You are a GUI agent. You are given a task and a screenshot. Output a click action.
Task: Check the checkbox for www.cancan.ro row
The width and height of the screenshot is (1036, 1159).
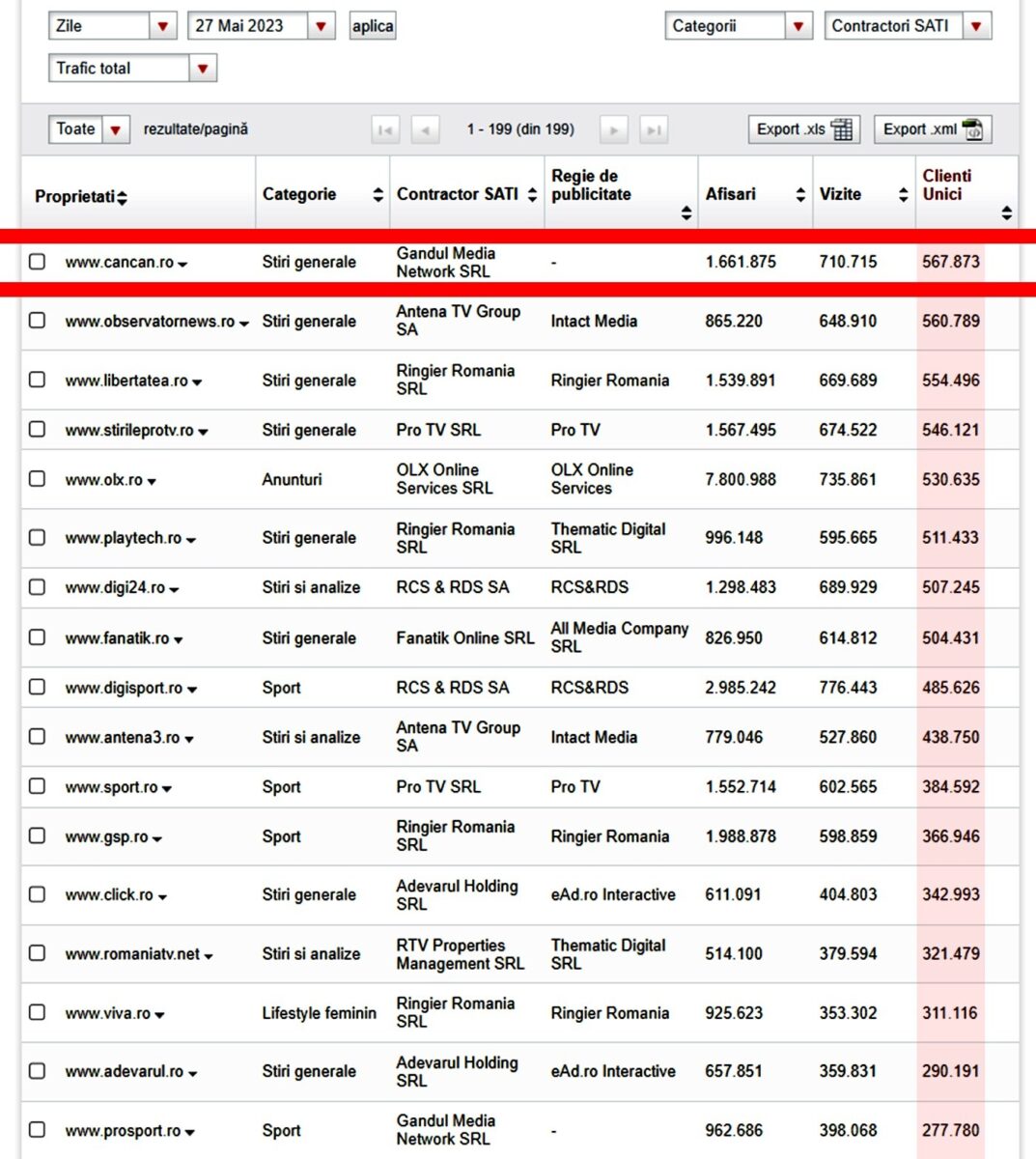click(x=37, y=262)
